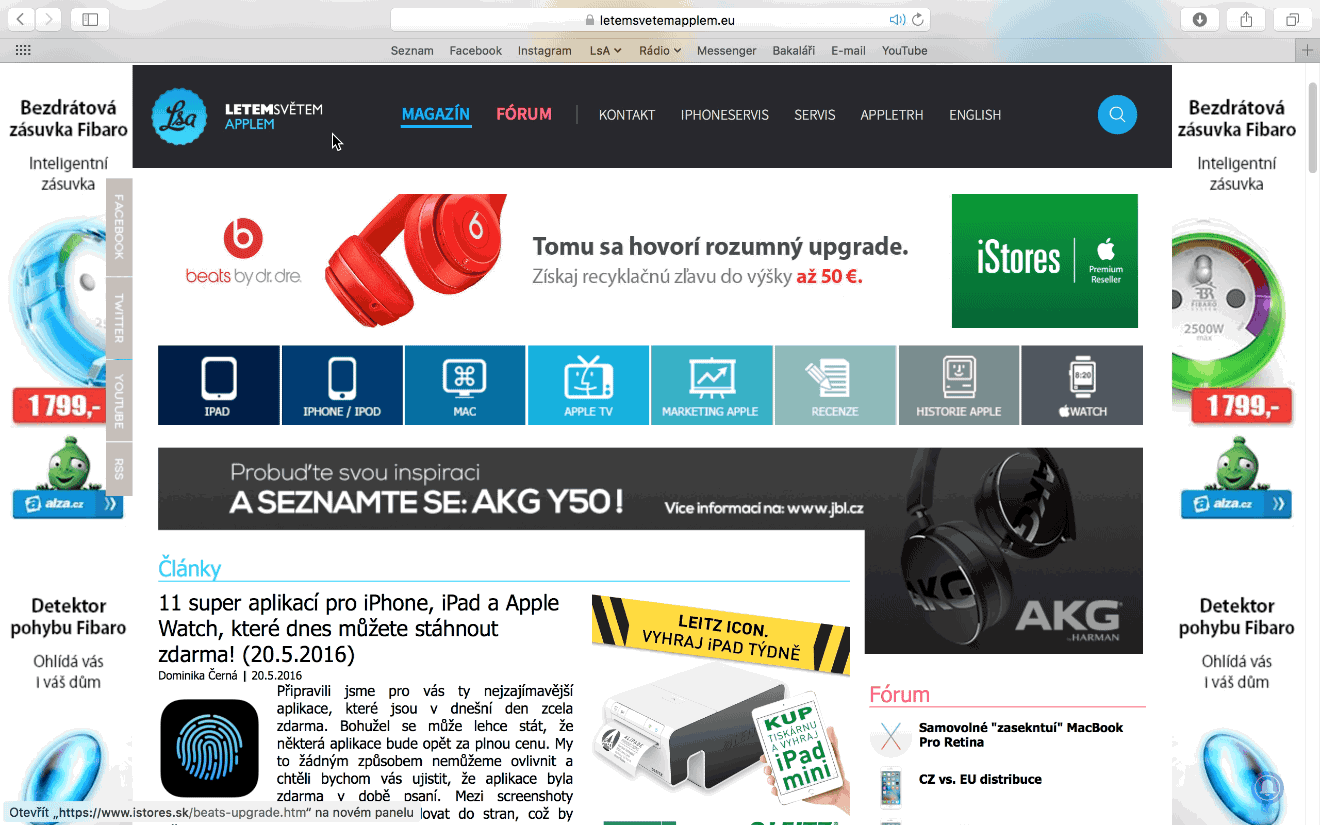Open the E-mail bookmark
This screenshot has width=1320, height=825.
pos(848,50)
